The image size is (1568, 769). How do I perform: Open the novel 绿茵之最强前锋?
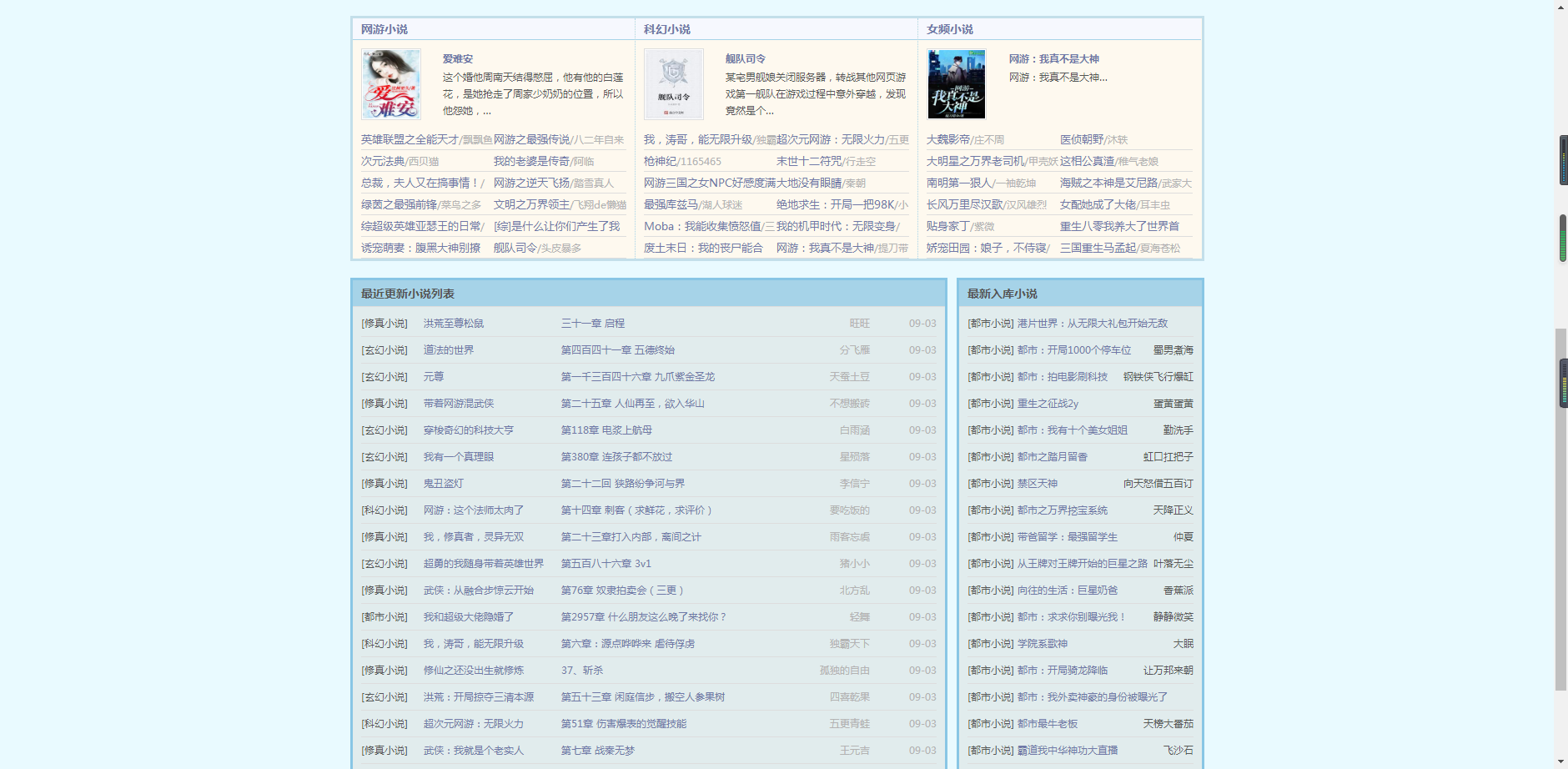(x=399, y=204)
